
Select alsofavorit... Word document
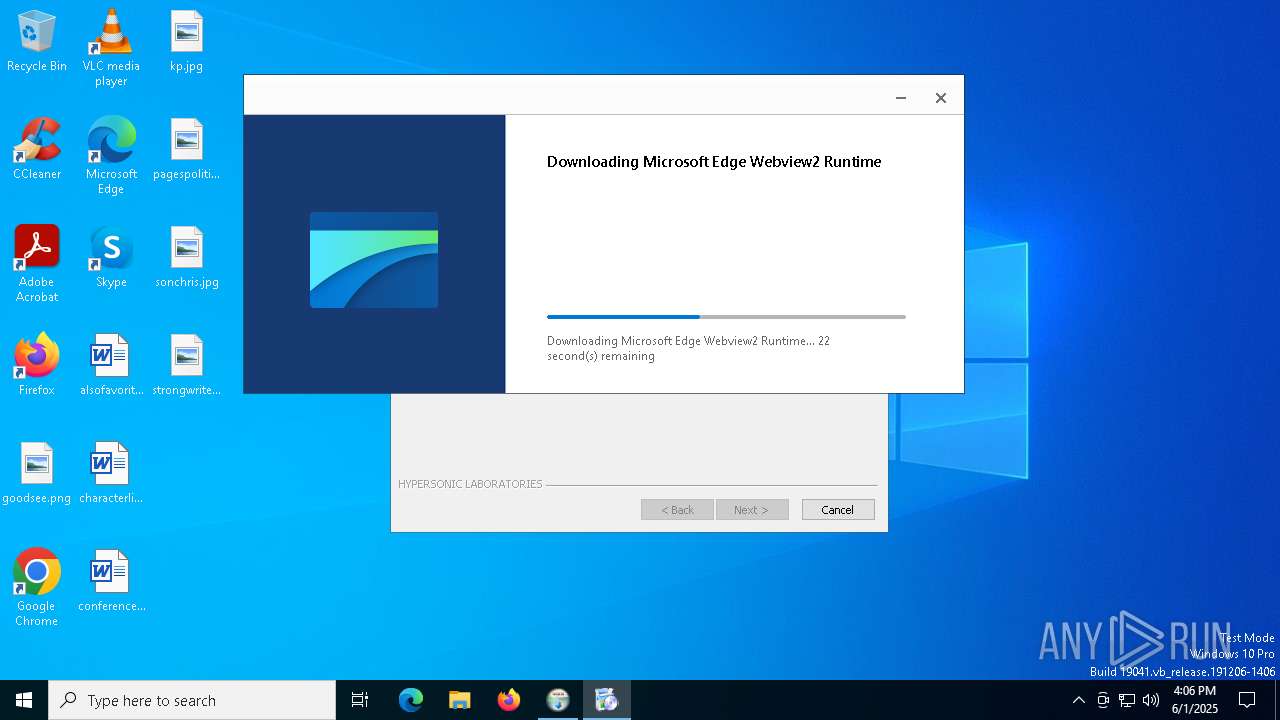pos(111,366)
